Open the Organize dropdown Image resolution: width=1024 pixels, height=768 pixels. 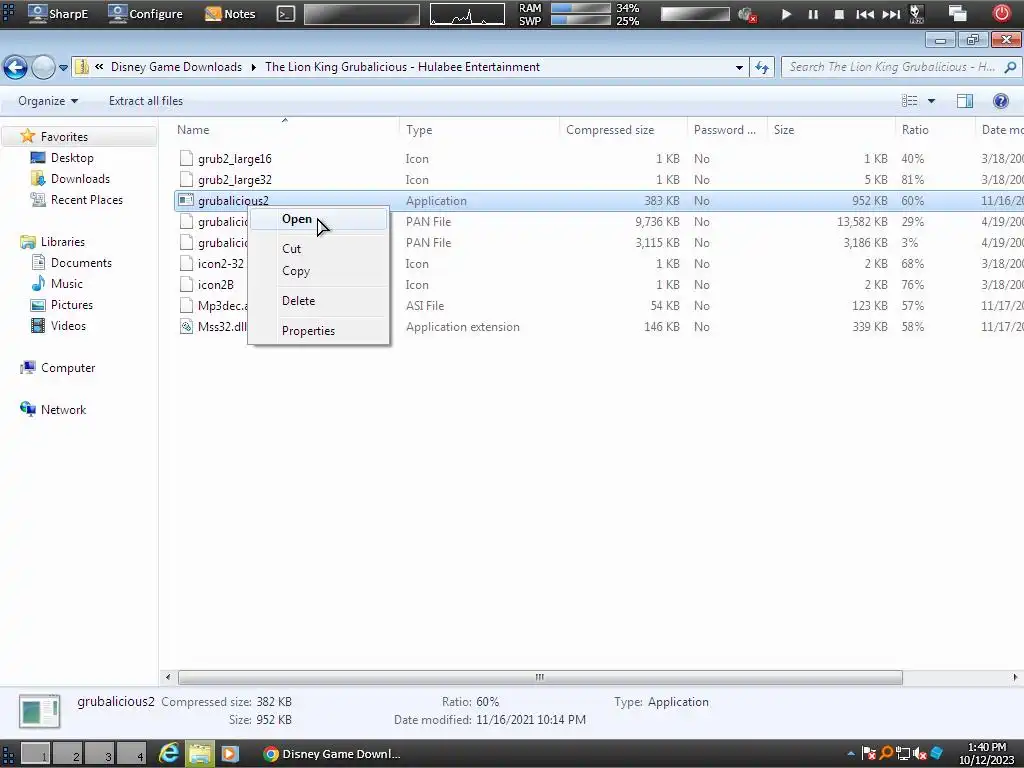[48, 101]
